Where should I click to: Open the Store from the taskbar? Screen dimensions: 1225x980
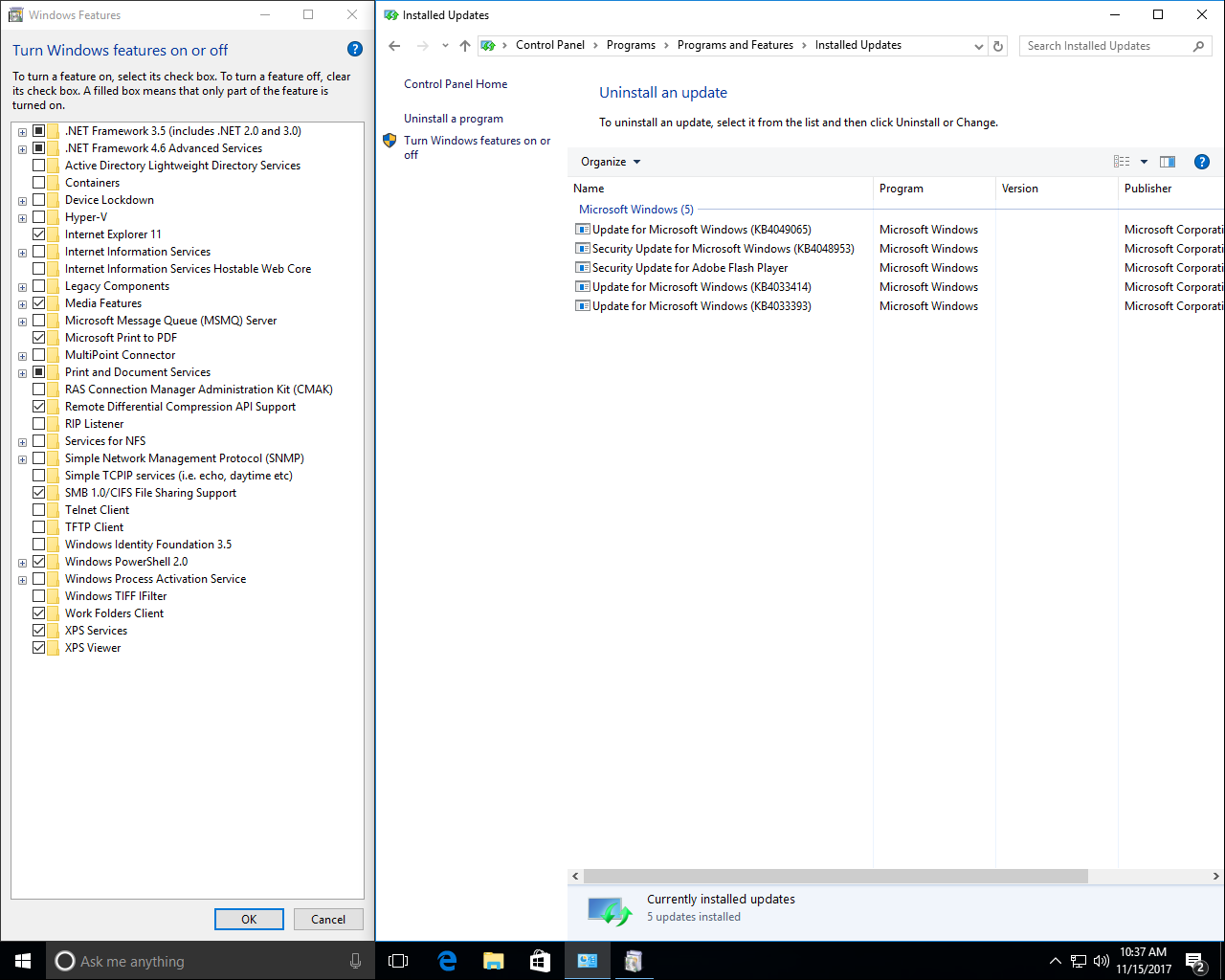point(540,961)
